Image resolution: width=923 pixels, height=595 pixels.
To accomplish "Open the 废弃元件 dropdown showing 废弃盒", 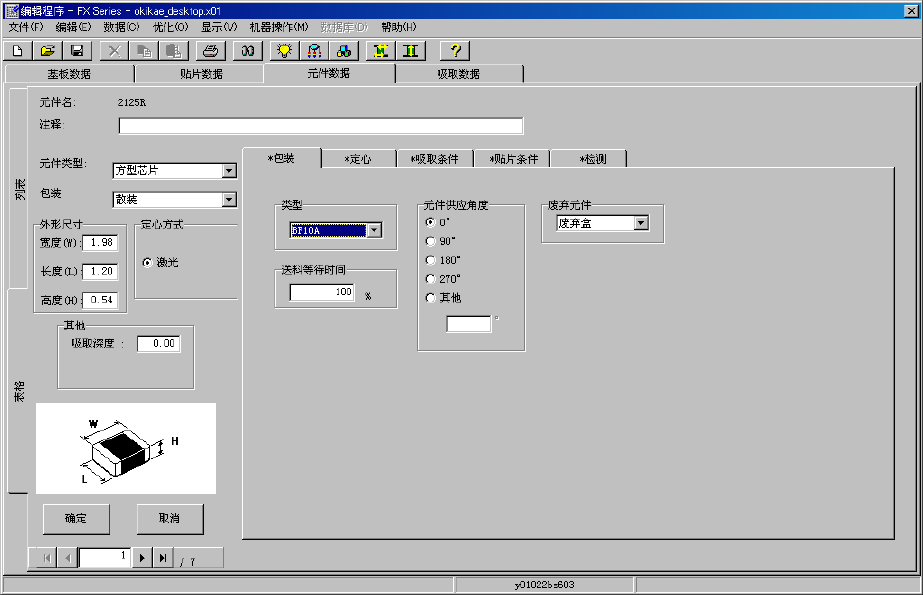I will pos(640,223).
